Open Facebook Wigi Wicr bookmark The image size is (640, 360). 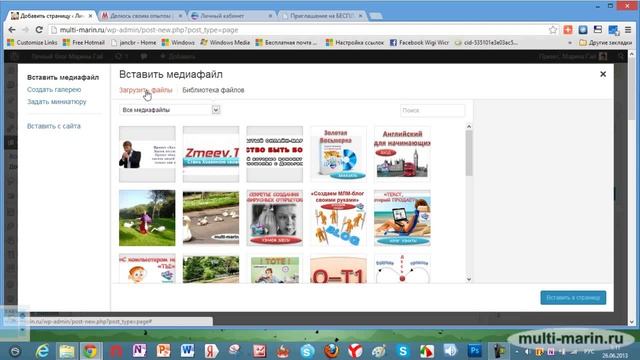pyautogui.click(x=419, y=42)
